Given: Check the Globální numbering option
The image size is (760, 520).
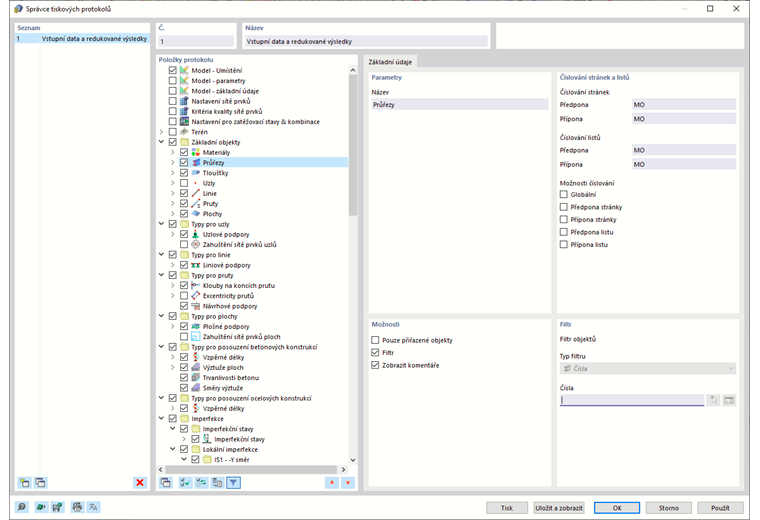Looking at the screenshot, I should 564,194.
